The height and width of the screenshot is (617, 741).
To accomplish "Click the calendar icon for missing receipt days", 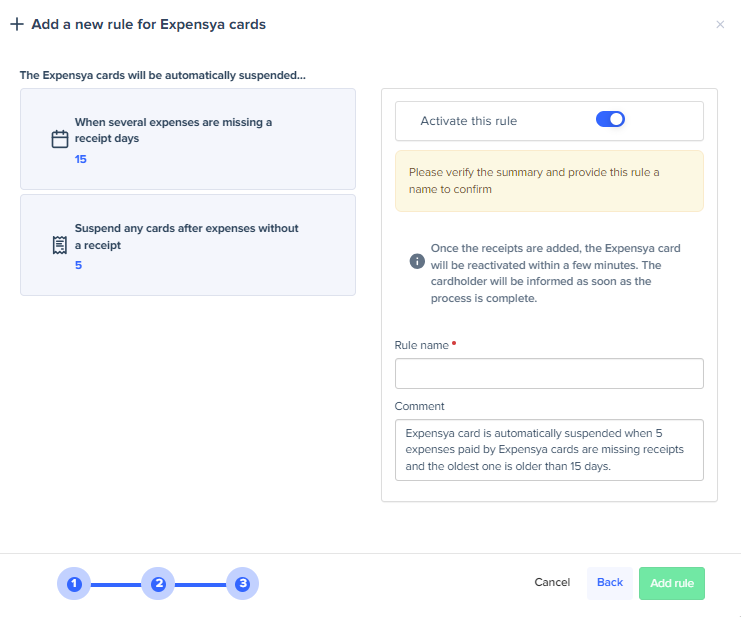I will pyautogui.click(x=60, y=139).
